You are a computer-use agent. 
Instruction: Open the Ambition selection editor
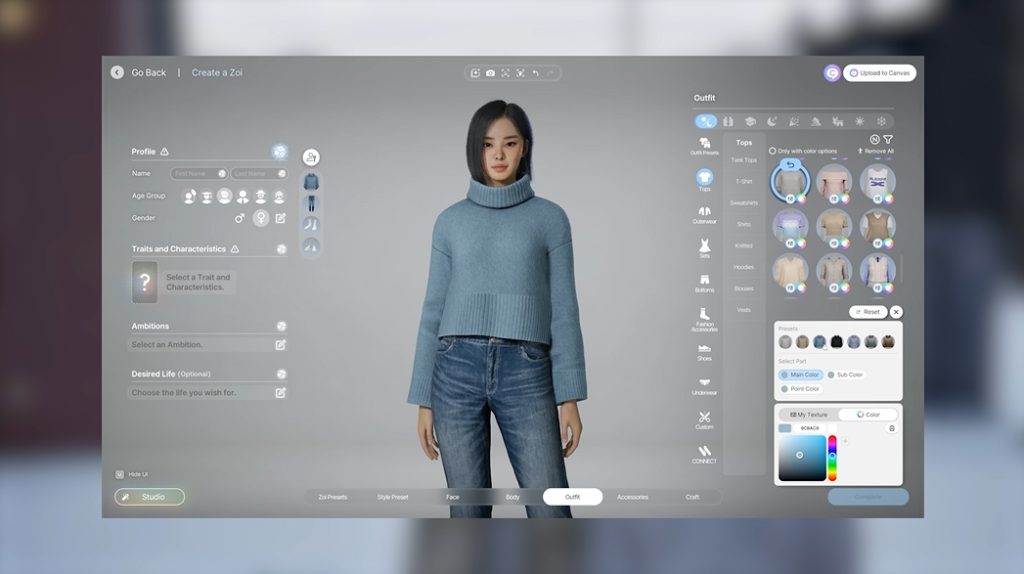point(281,345)
